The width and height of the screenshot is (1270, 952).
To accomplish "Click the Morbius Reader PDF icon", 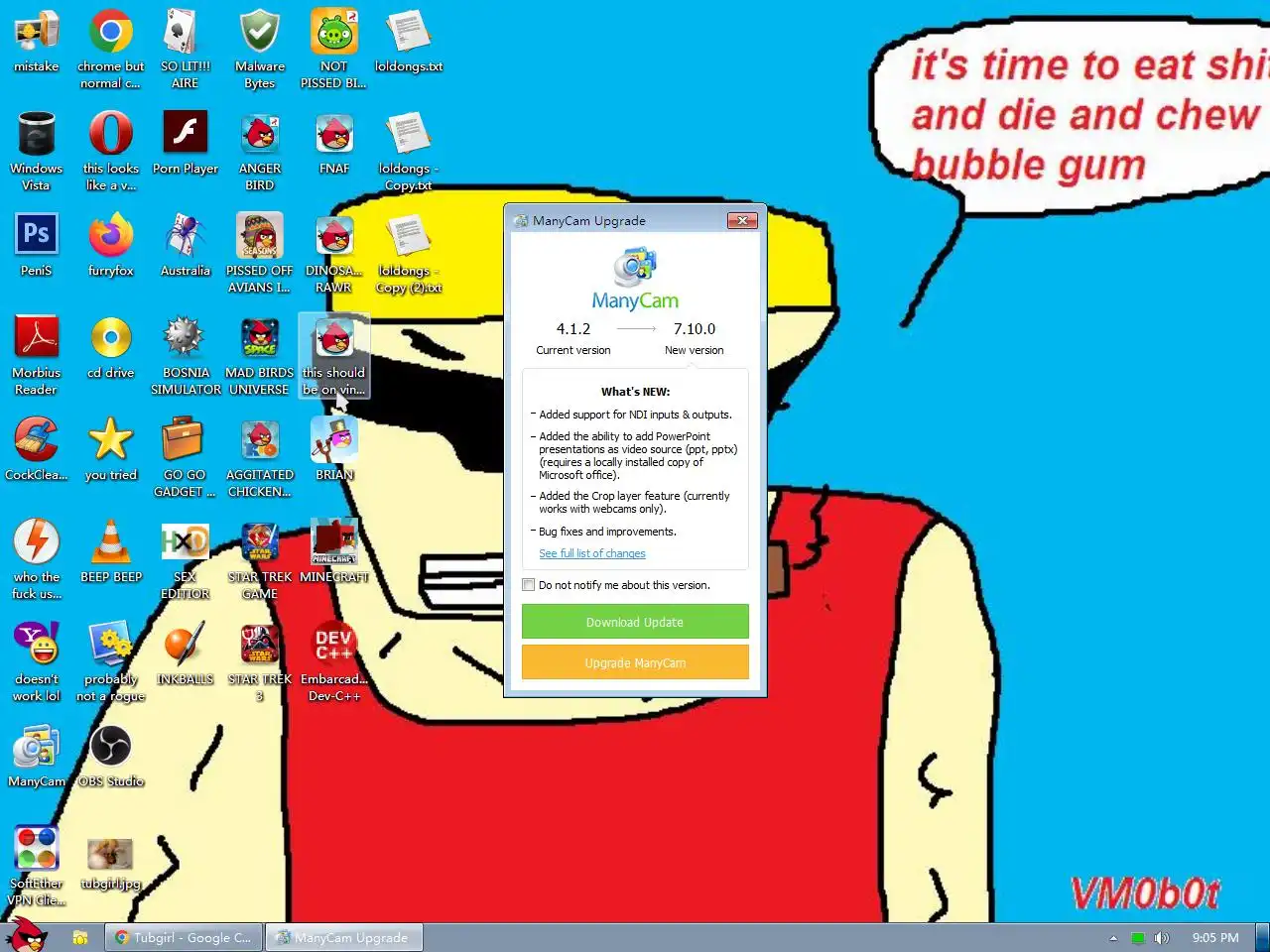I will coord(37,339).
